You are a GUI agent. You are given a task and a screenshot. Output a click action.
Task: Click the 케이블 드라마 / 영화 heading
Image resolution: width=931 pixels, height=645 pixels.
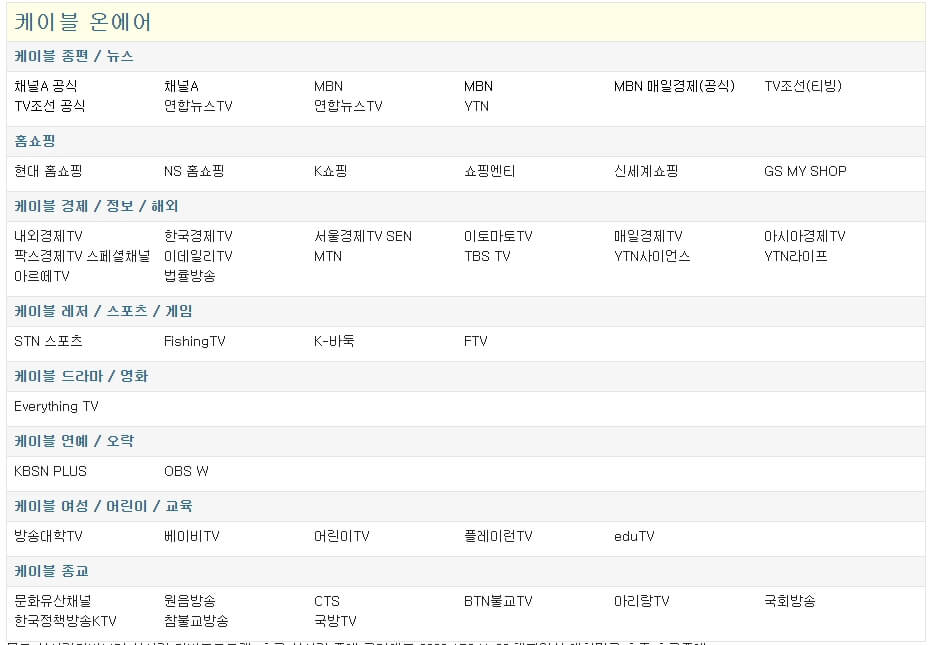pos(81,376)
